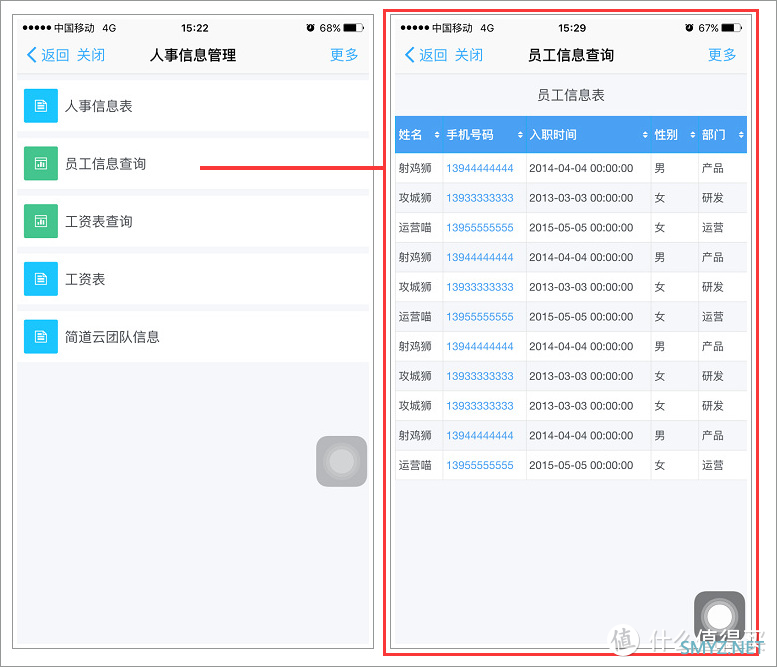Tap the signal dots in the left phone status bar
Image resolution: width=777 pixels, height=667 pixels.
tap(37, 28)
